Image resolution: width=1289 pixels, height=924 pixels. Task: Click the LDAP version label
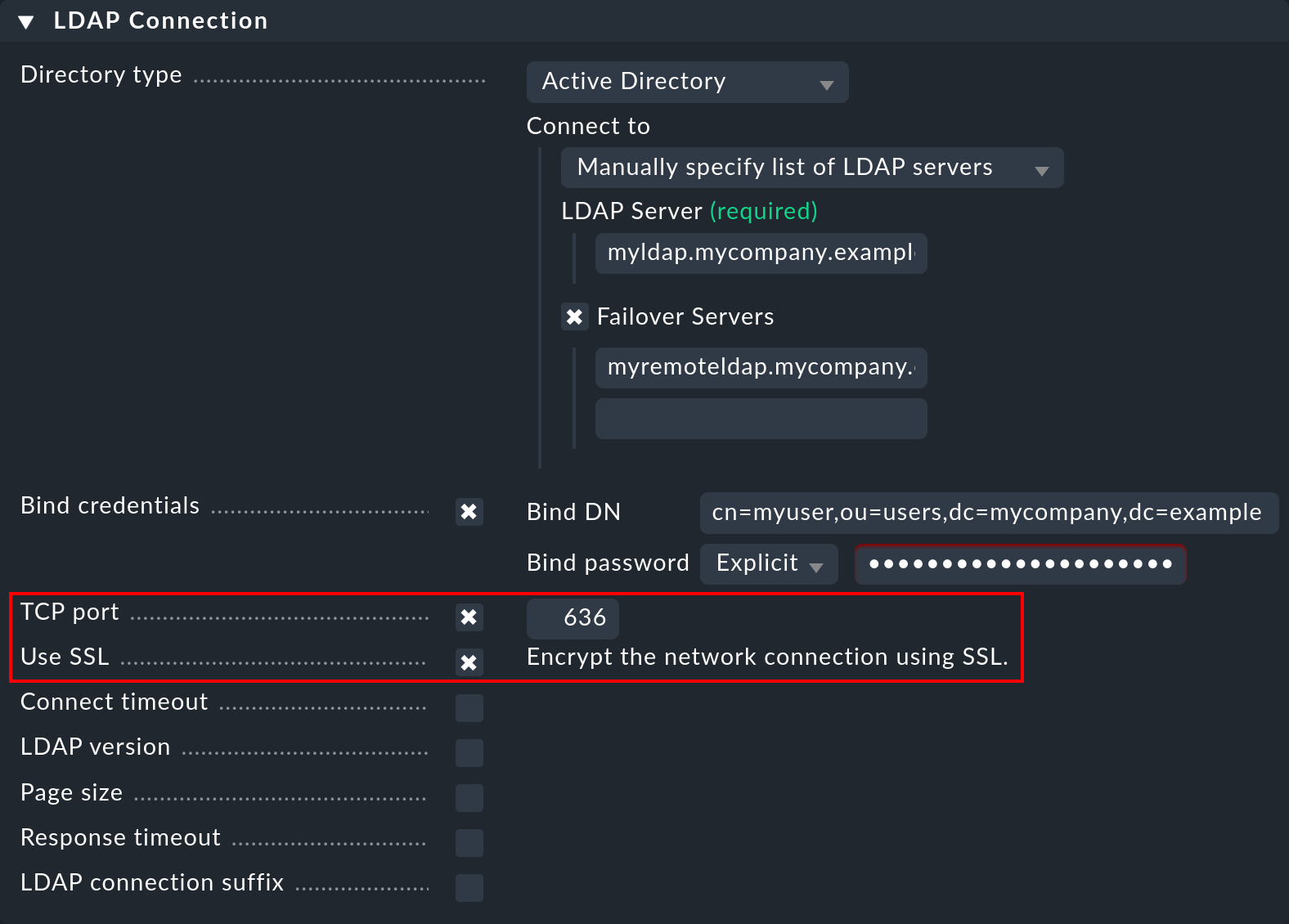[95, 747]
